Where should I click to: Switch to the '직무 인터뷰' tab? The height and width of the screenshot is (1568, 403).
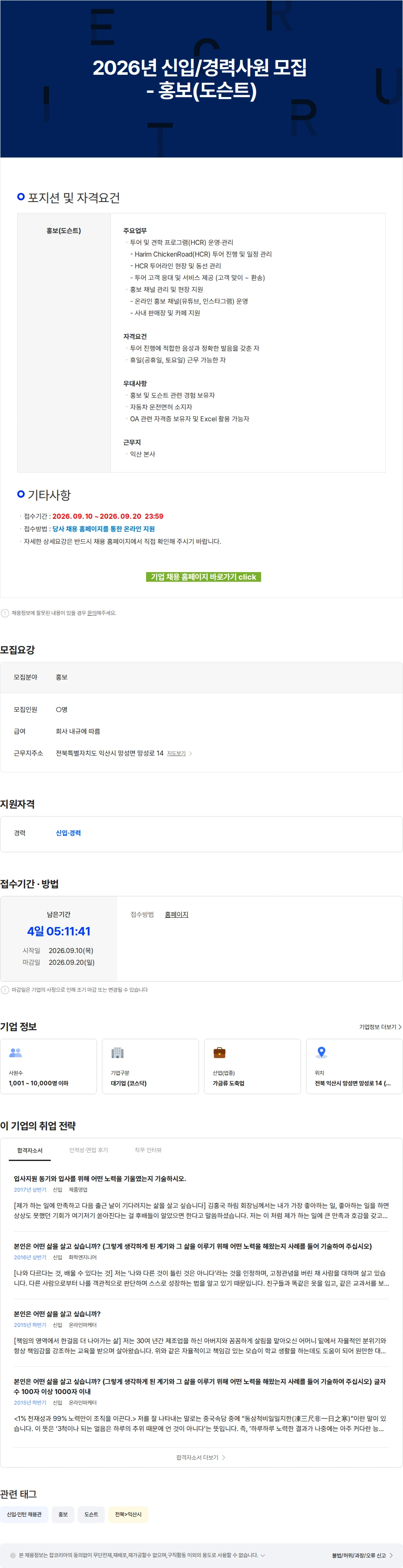tap(148, 1150)
